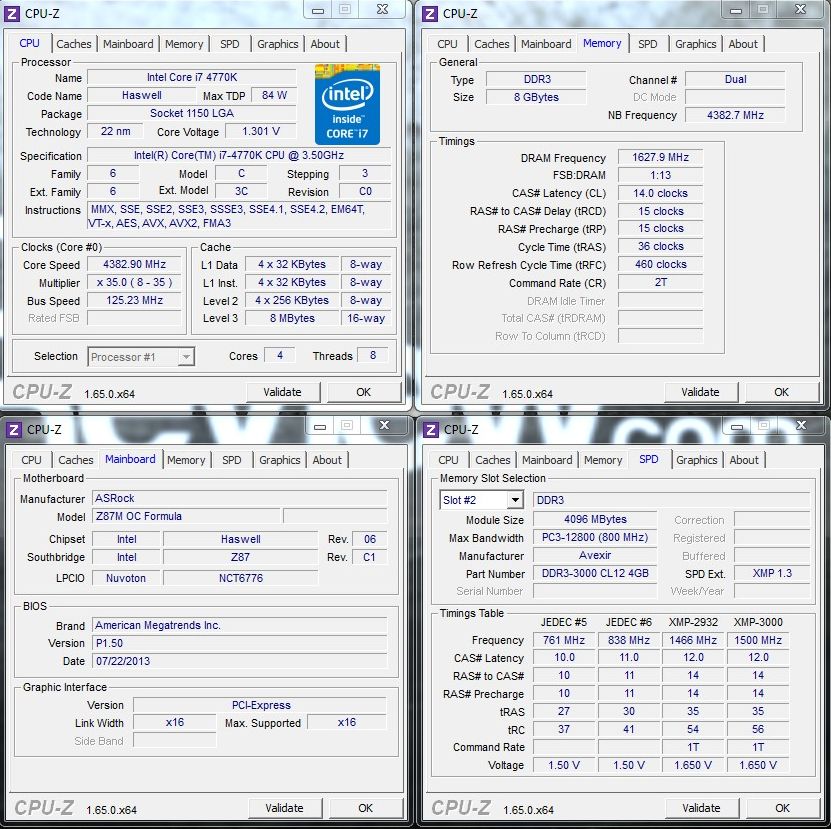Click the XMP-3000 frequency 1500 MHz
The image size is (831, 829).
coord(758,640)
